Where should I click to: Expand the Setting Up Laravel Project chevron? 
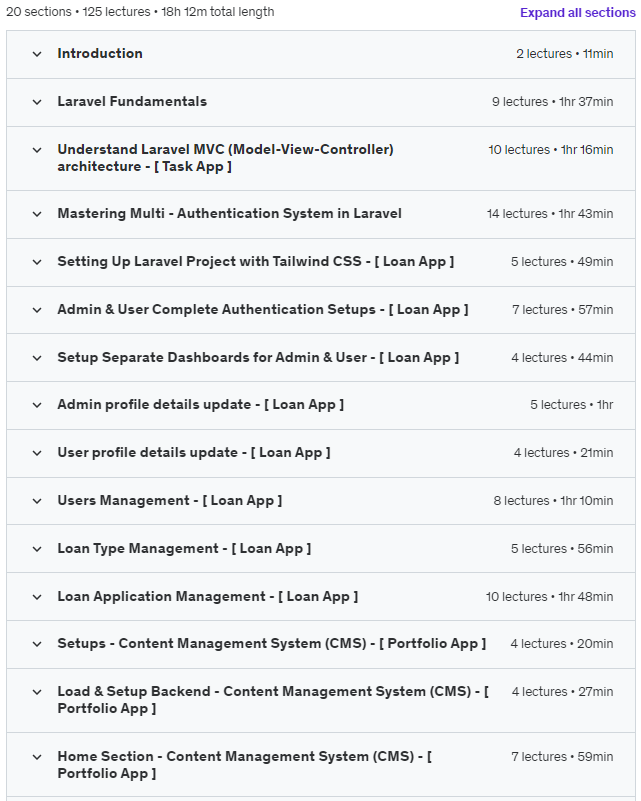tap(37, 262)
